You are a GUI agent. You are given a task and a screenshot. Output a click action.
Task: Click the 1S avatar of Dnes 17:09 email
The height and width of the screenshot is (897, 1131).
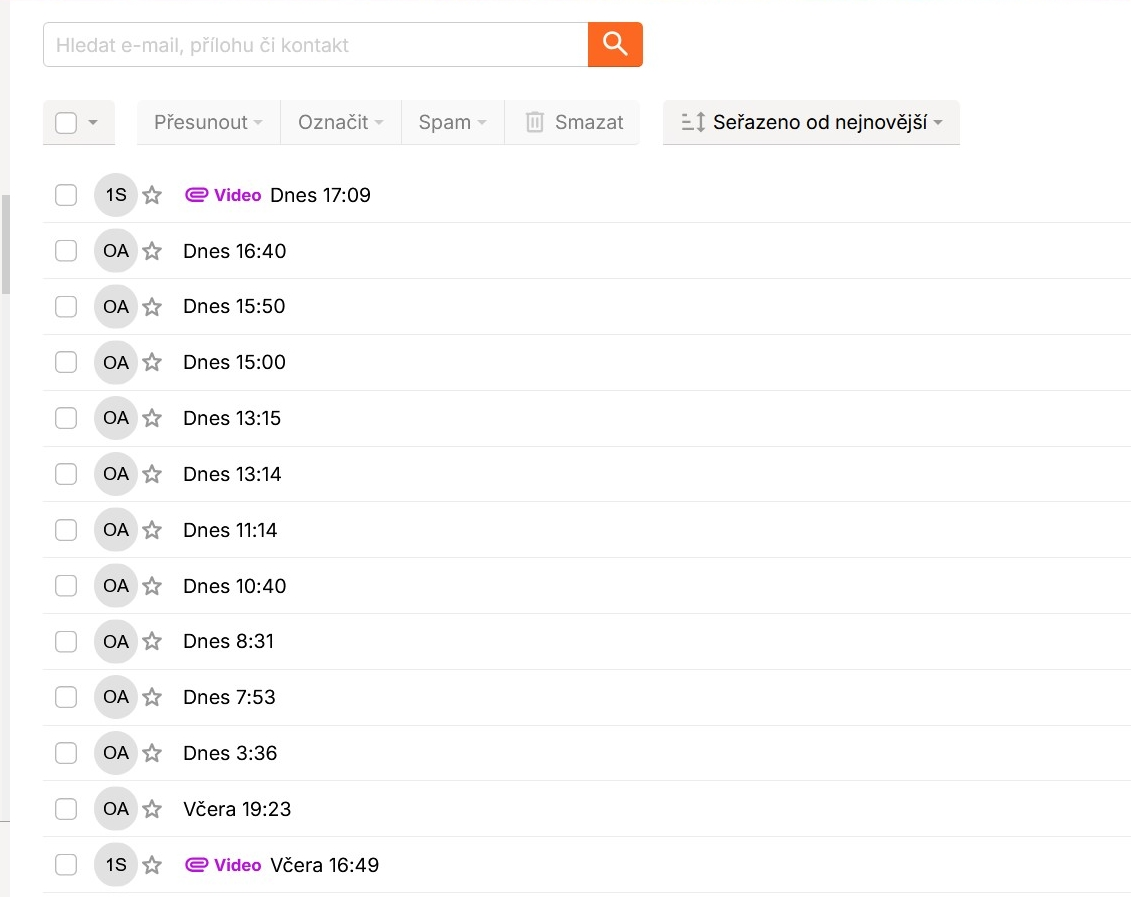click(x=115, y=195)
